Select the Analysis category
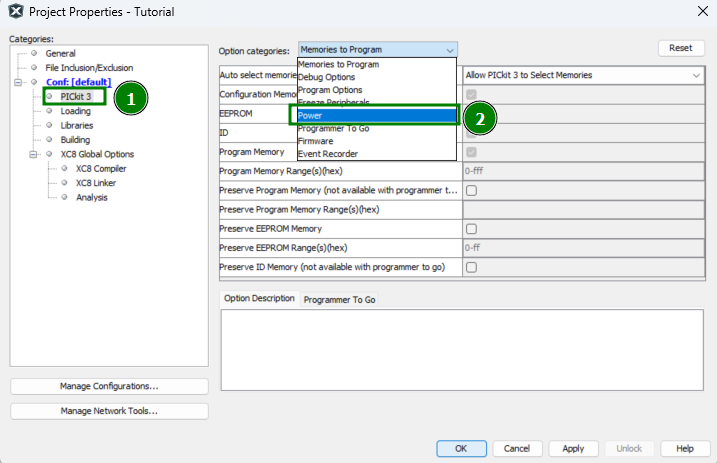The width and height of the screenshot is (717, 463). point(91,197)
